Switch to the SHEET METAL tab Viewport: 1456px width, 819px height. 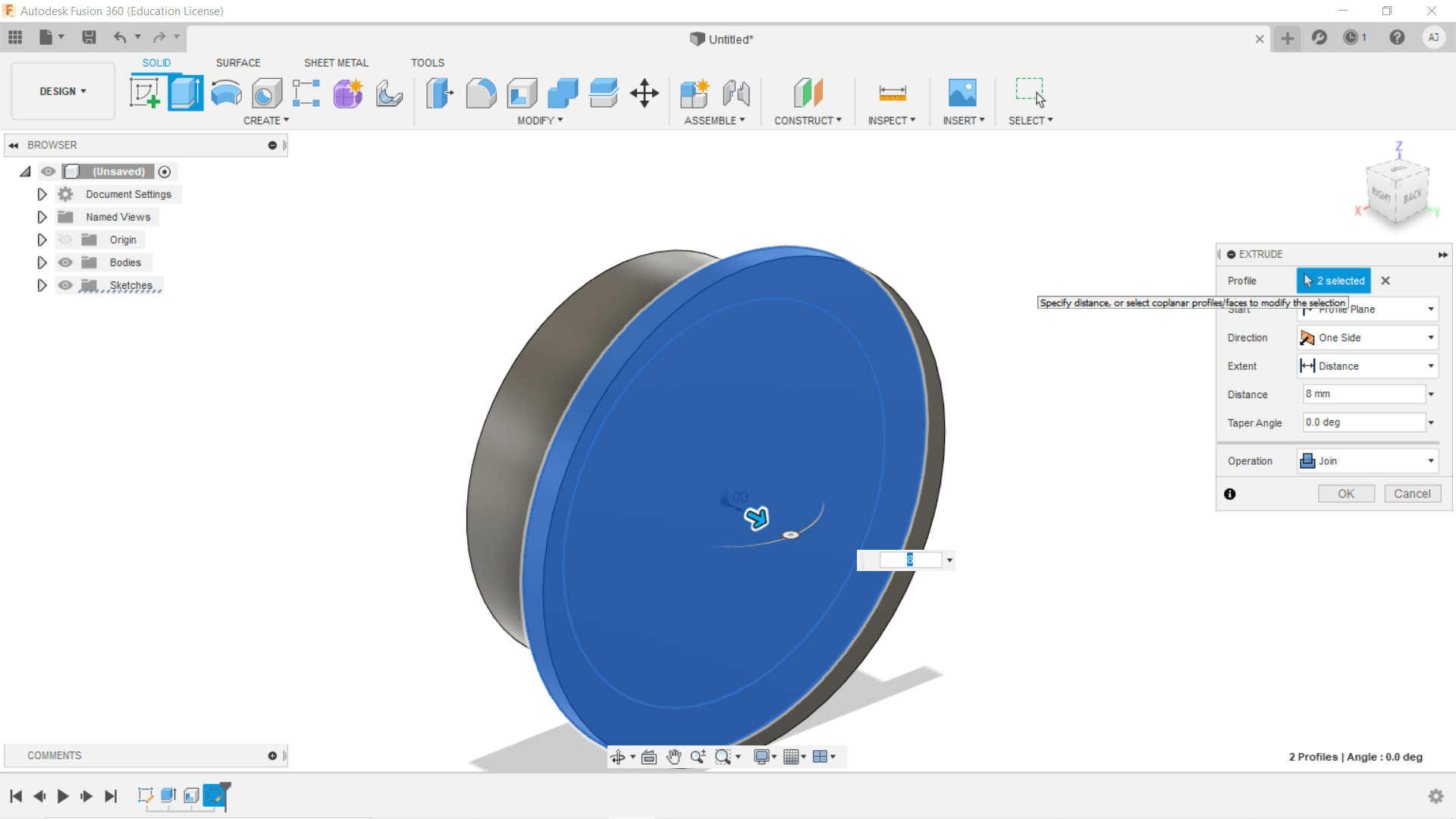click(336, 63)
